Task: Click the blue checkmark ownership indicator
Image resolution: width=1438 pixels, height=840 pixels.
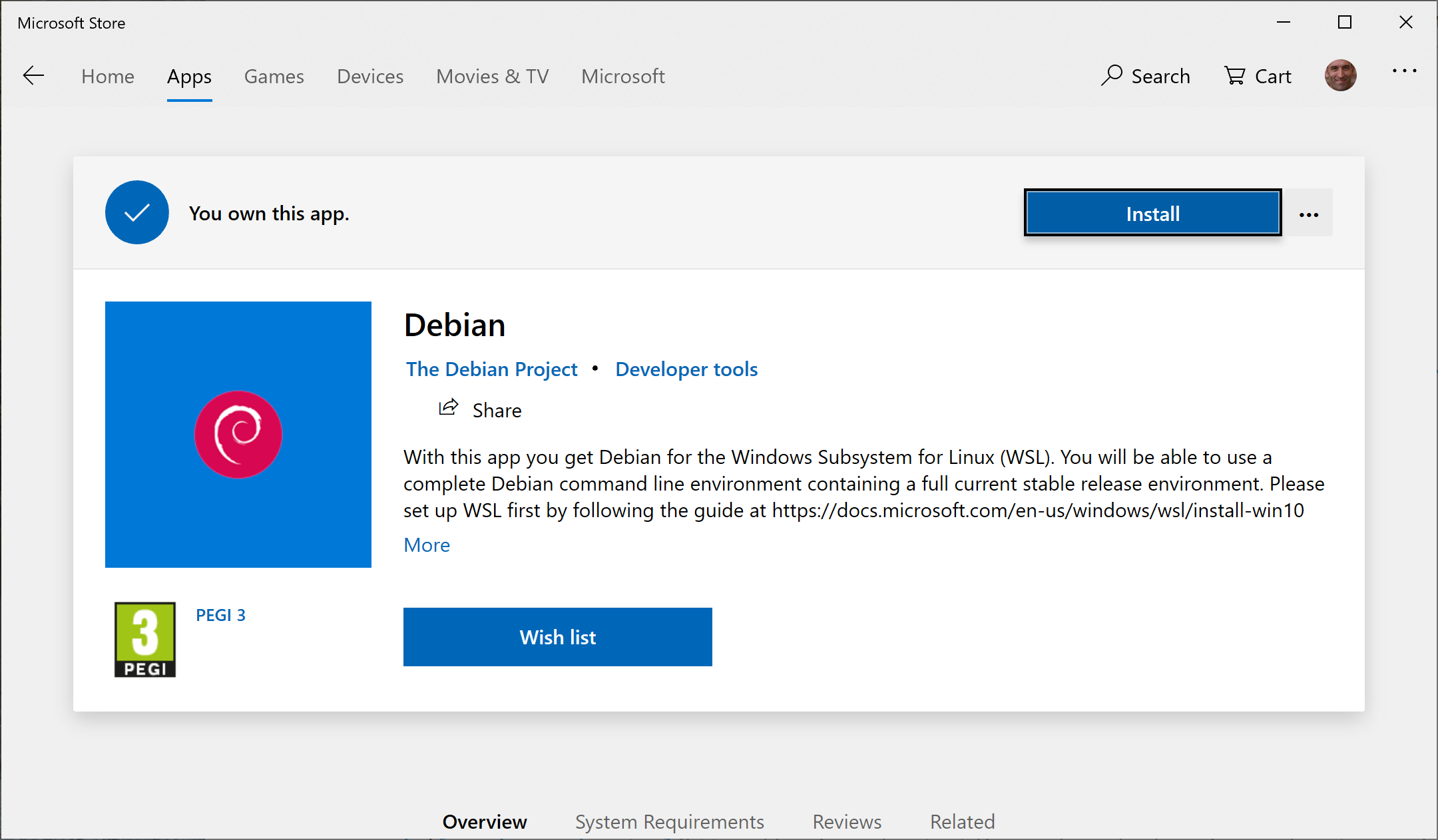Action: pos(137,213)
